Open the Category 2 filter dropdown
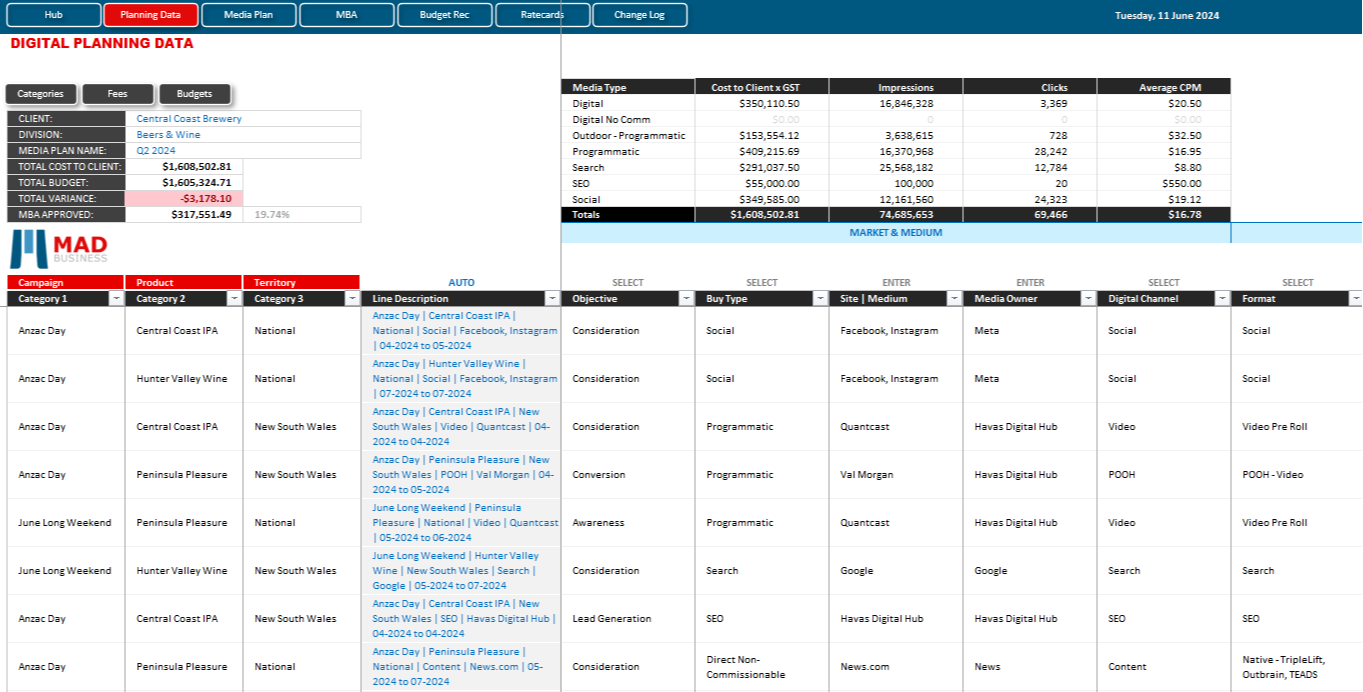 (x=234, y=299)
